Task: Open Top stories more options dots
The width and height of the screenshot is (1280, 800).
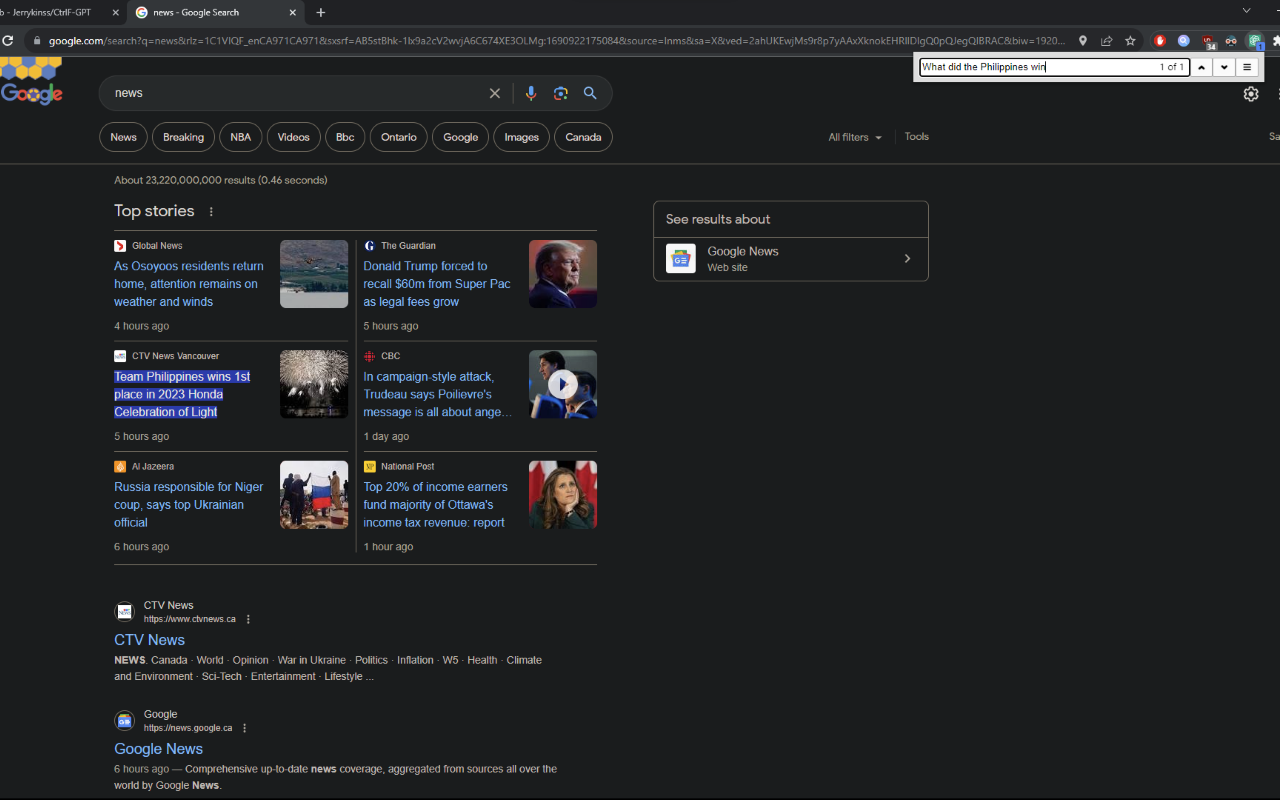Action: coord(211,211)
